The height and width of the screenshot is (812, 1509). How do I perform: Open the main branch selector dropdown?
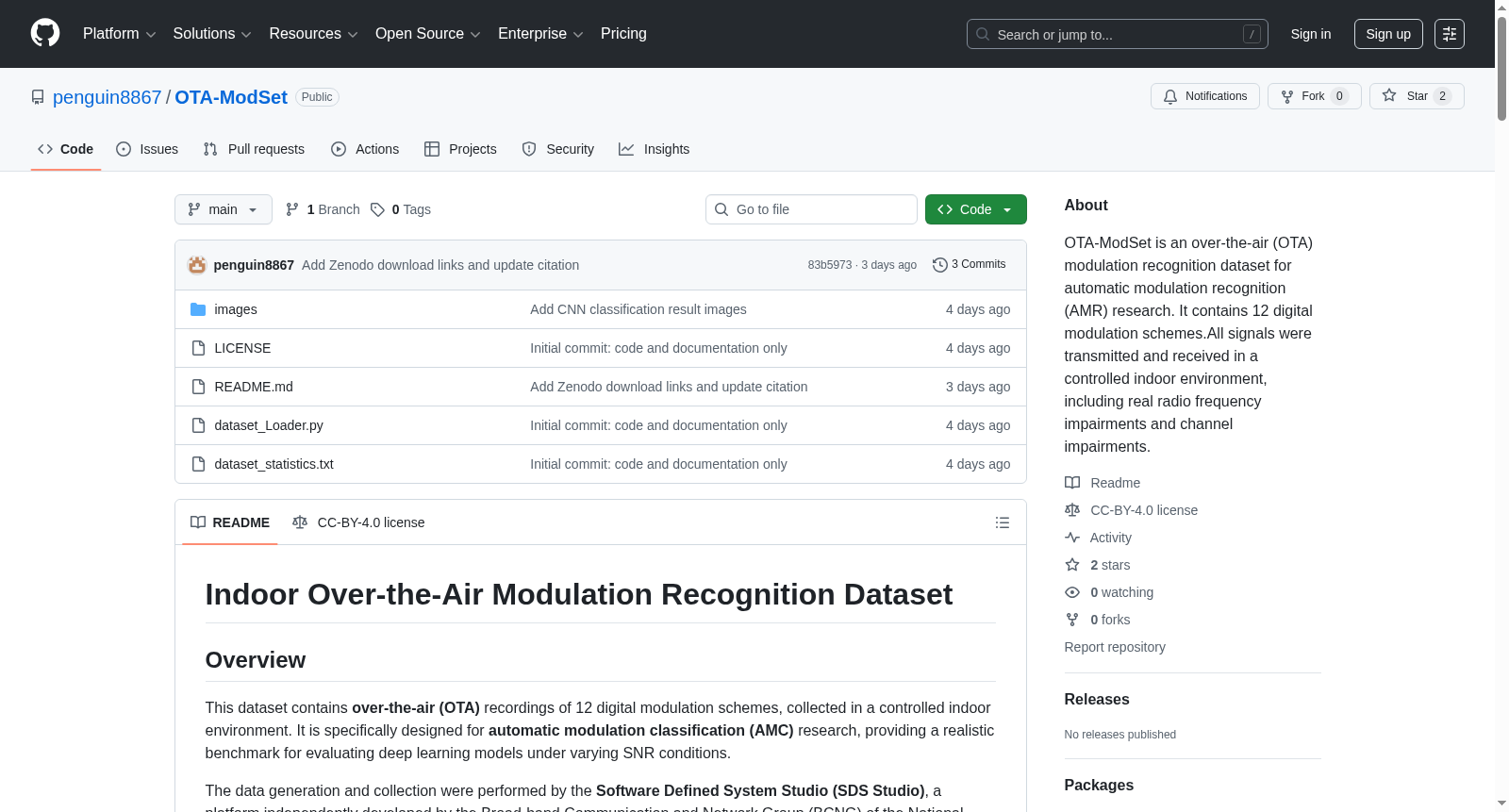pyautogui.click(x=224, y=209)
